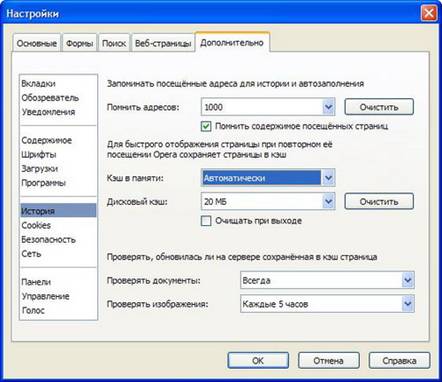This screenshot has height=382, width=442.
Task: Click the Дополнительно tab
Action: 232,42
